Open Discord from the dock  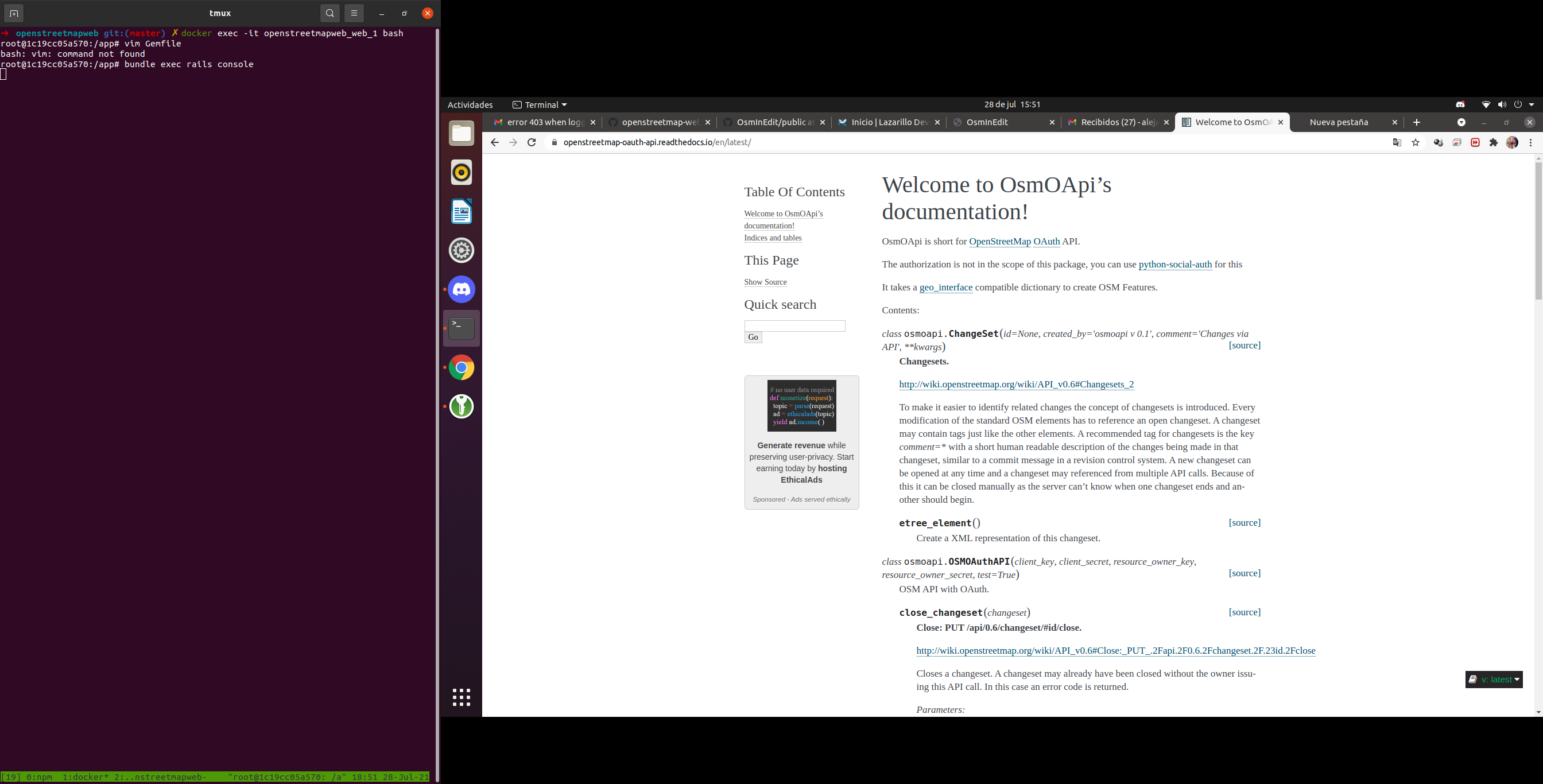coord(461,289)
